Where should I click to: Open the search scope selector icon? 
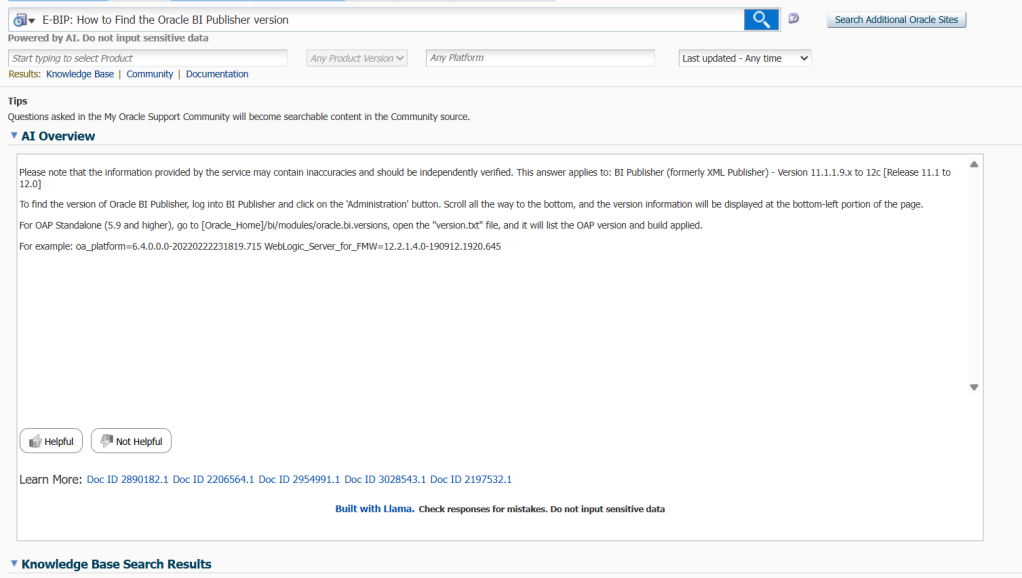pos(24,20)
